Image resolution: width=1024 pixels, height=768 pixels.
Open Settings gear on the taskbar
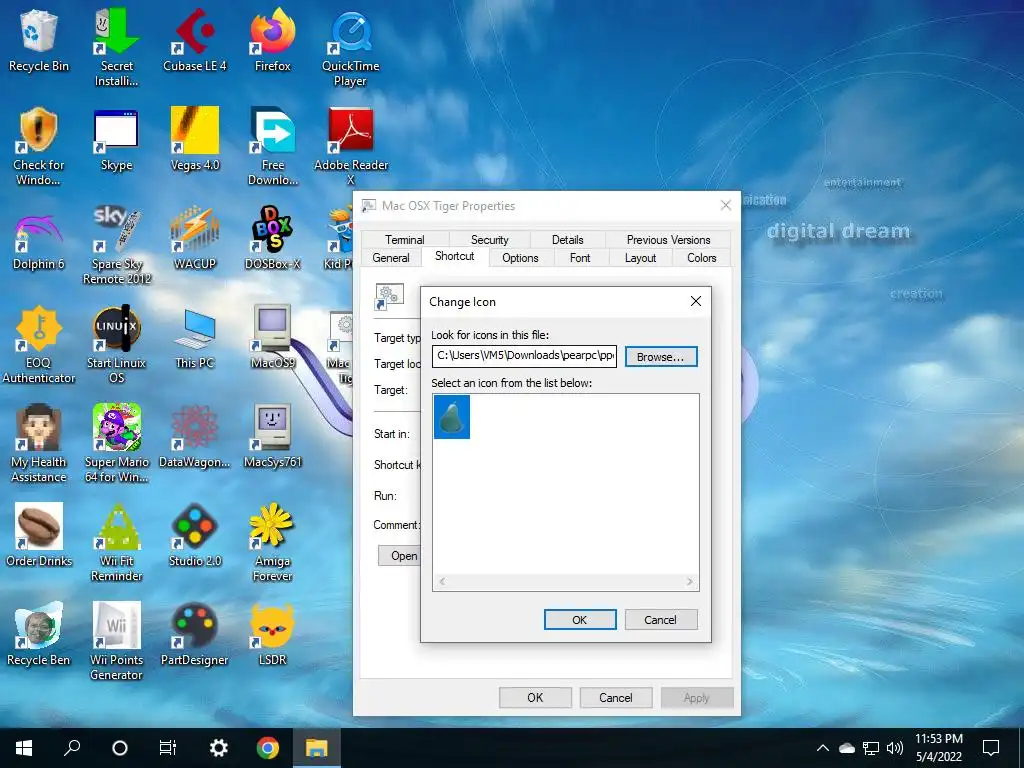coord(218,748)
